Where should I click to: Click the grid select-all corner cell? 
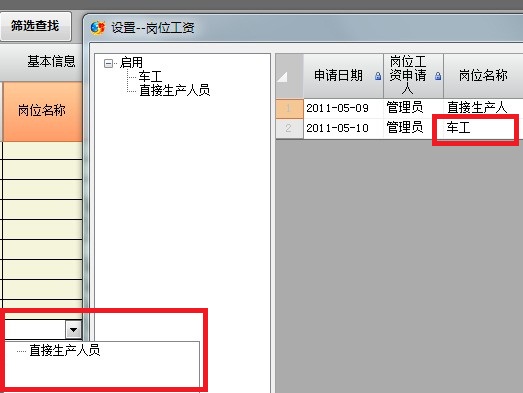[289, 76]
